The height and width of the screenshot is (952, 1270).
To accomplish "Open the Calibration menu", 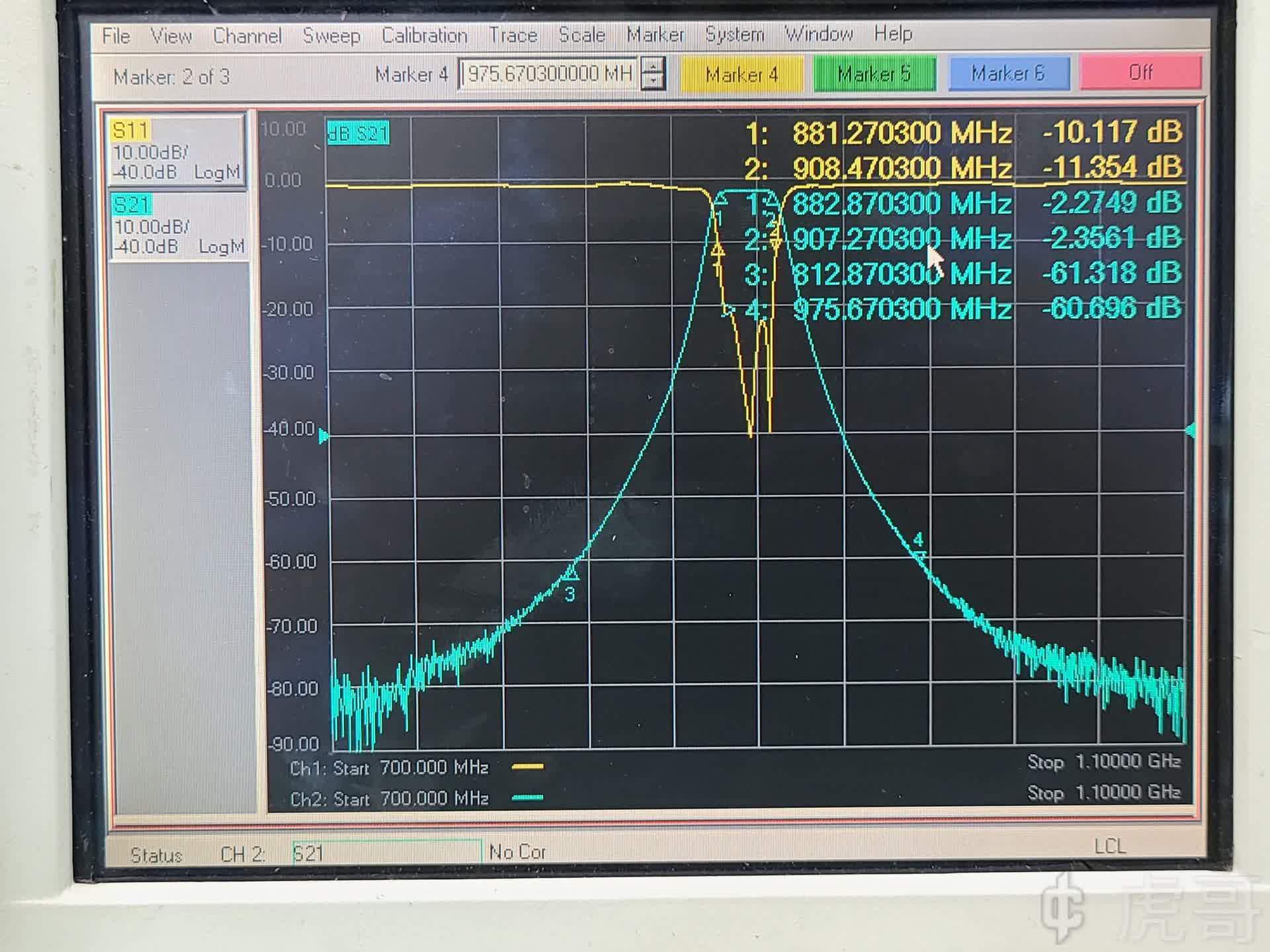I will (424, 35).
